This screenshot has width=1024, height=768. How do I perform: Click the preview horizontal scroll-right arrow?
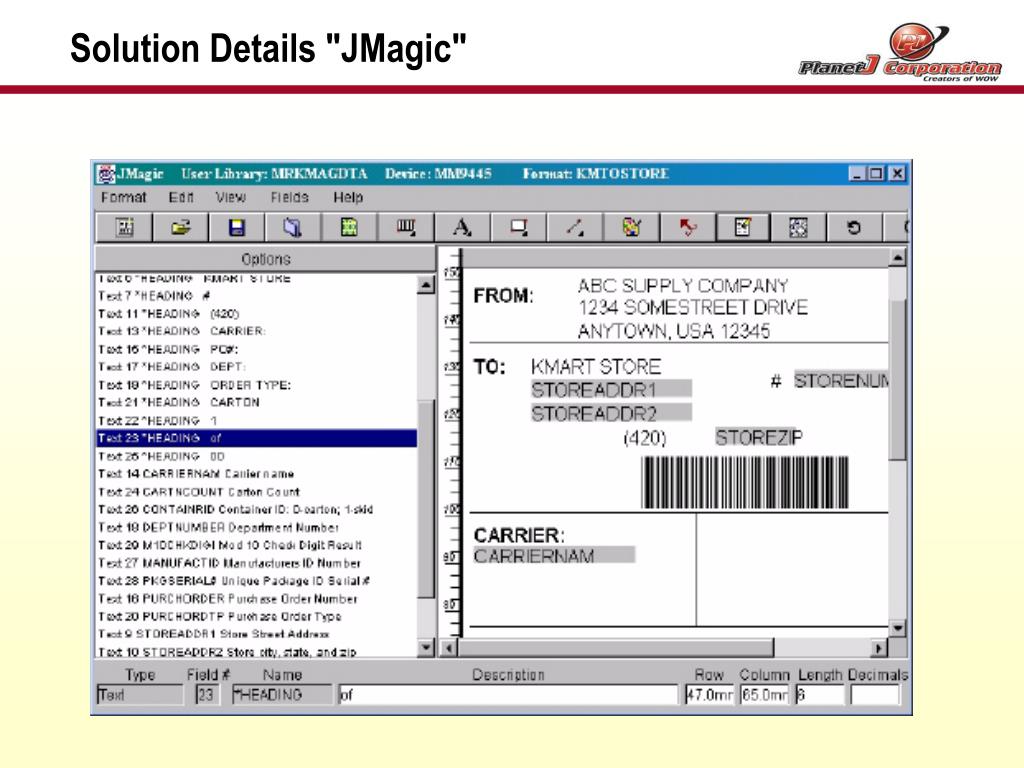click(x=879, y=648)
